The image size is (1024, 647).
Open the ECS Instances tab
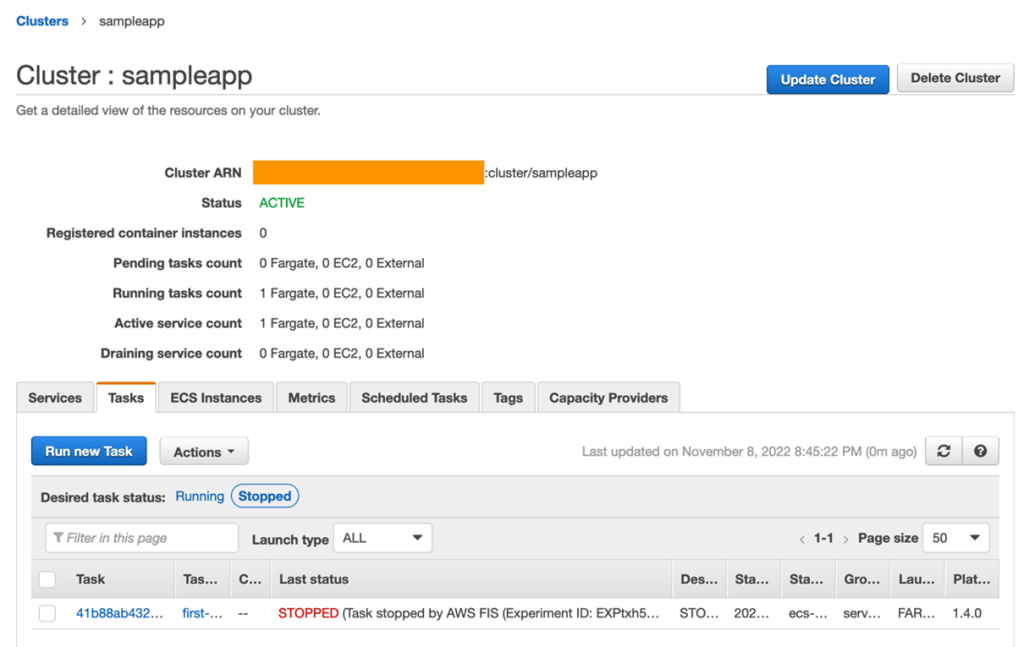(215, 397)
